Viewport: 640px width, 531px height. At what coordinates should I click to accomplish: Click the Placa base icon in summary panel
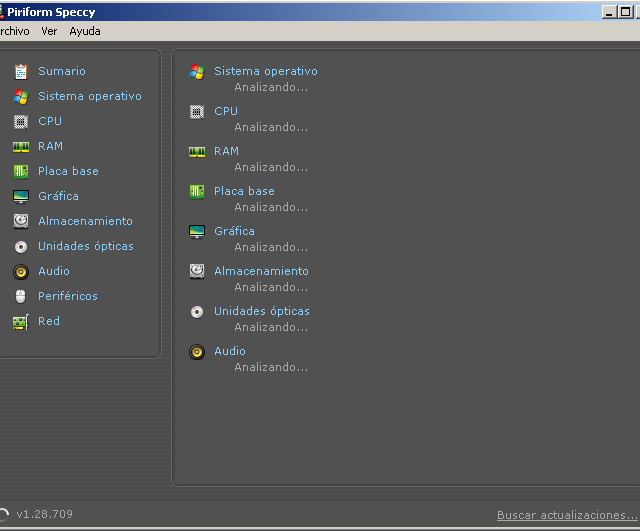197,191
